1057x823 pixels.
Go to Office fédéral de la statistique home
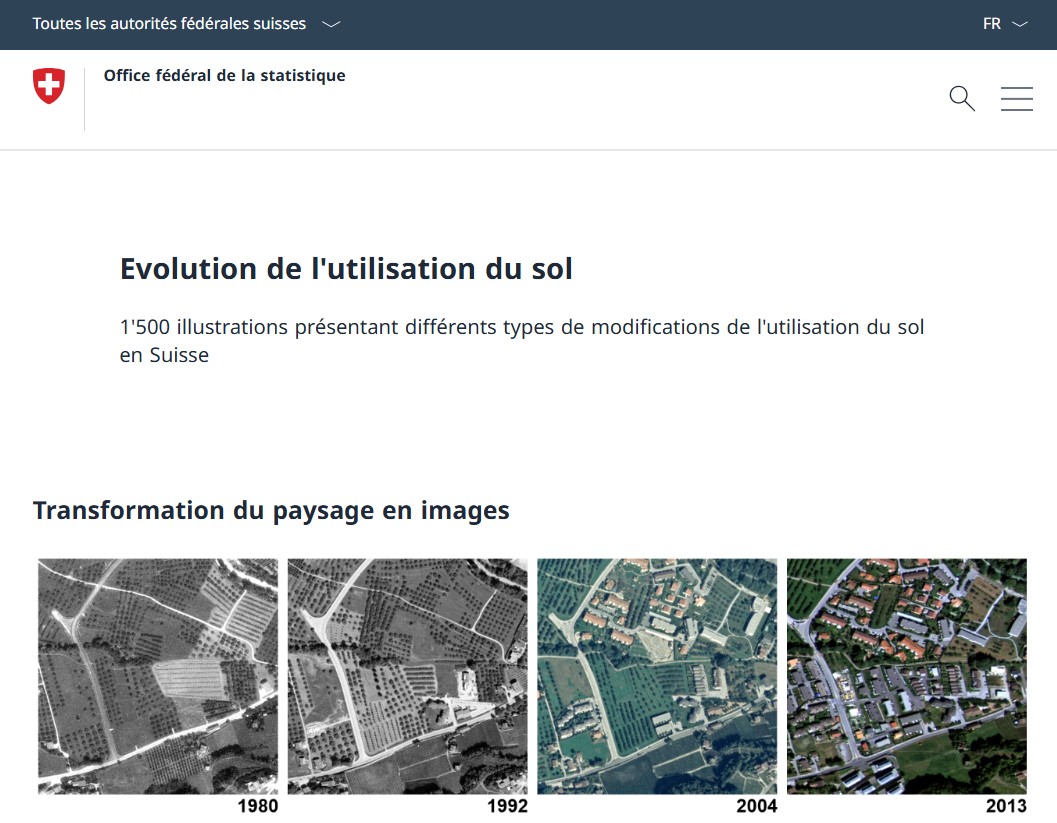(224, 76)
